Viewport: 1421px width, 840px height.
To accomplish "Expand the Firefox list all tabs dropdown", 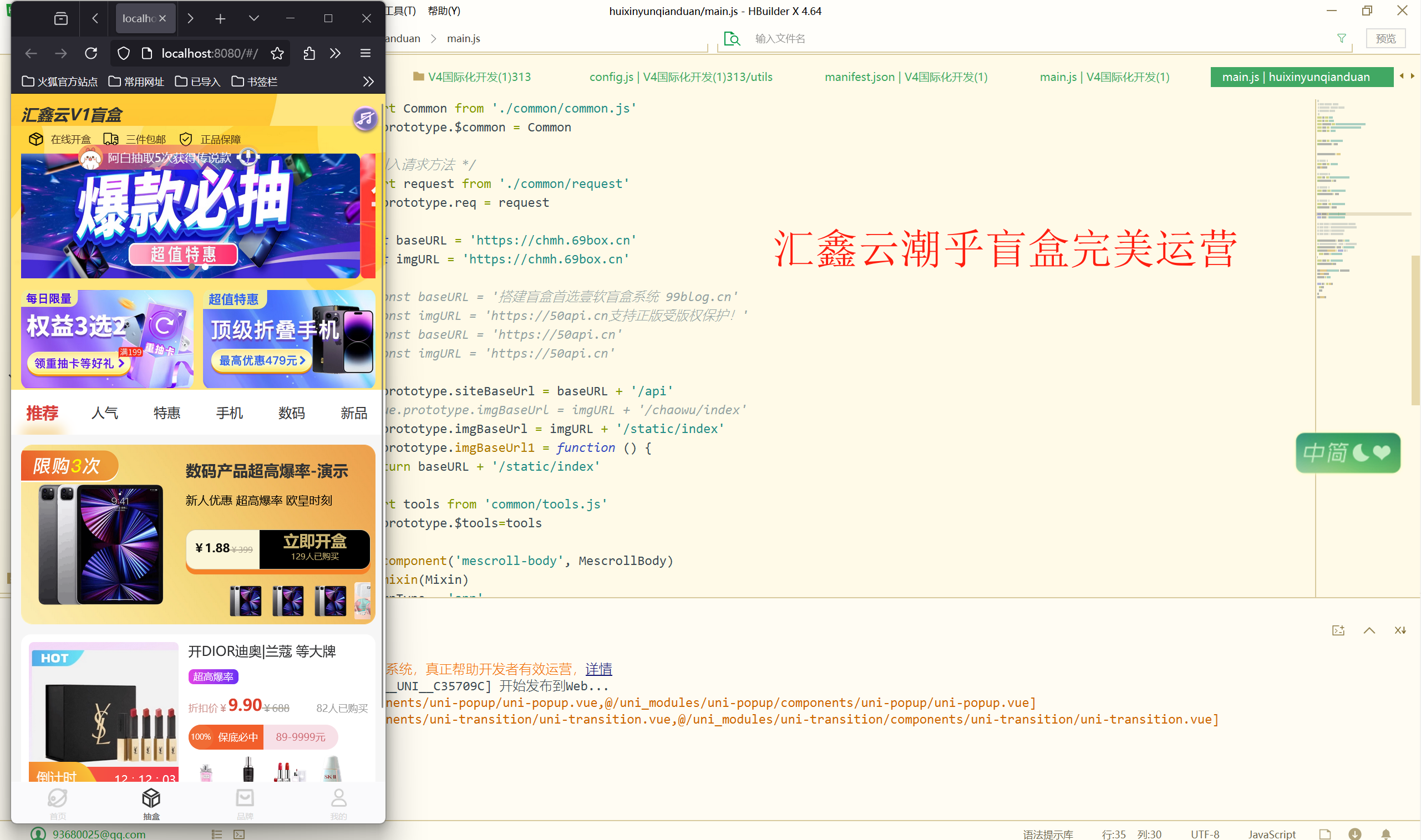I will [x=253, y=19].
